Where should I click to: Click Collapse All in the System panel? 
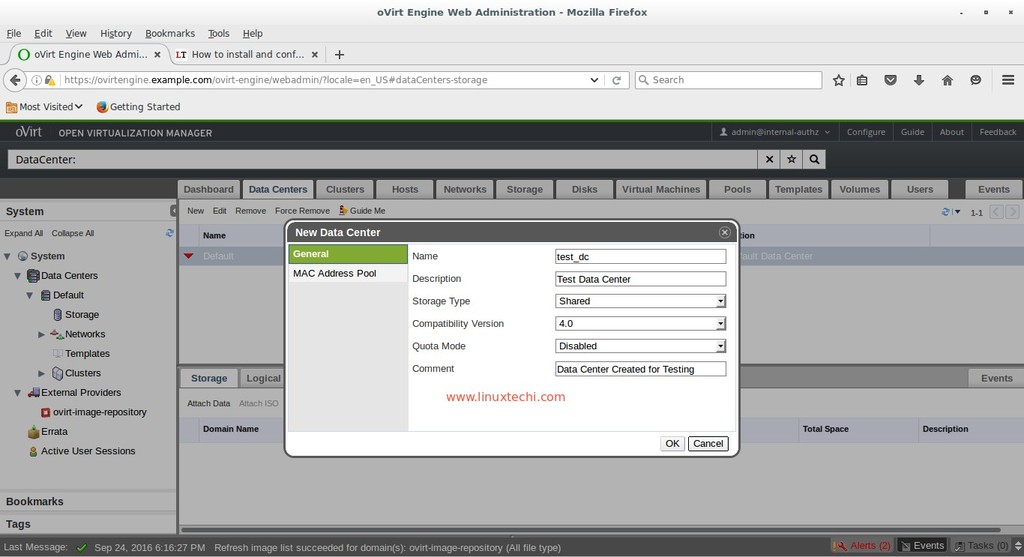point(72,233)
